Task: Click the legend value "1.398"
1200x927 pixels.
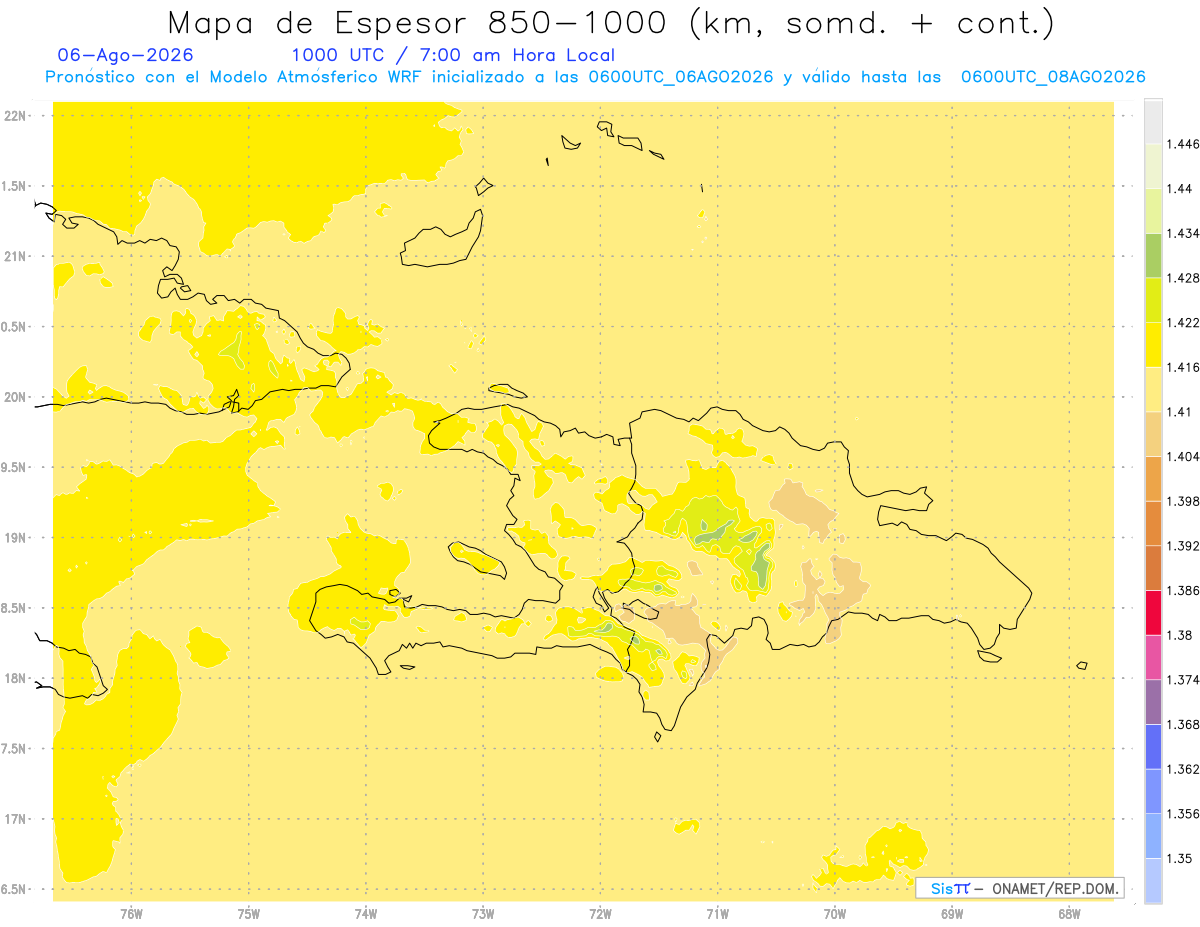Action: coord(1185,501)
